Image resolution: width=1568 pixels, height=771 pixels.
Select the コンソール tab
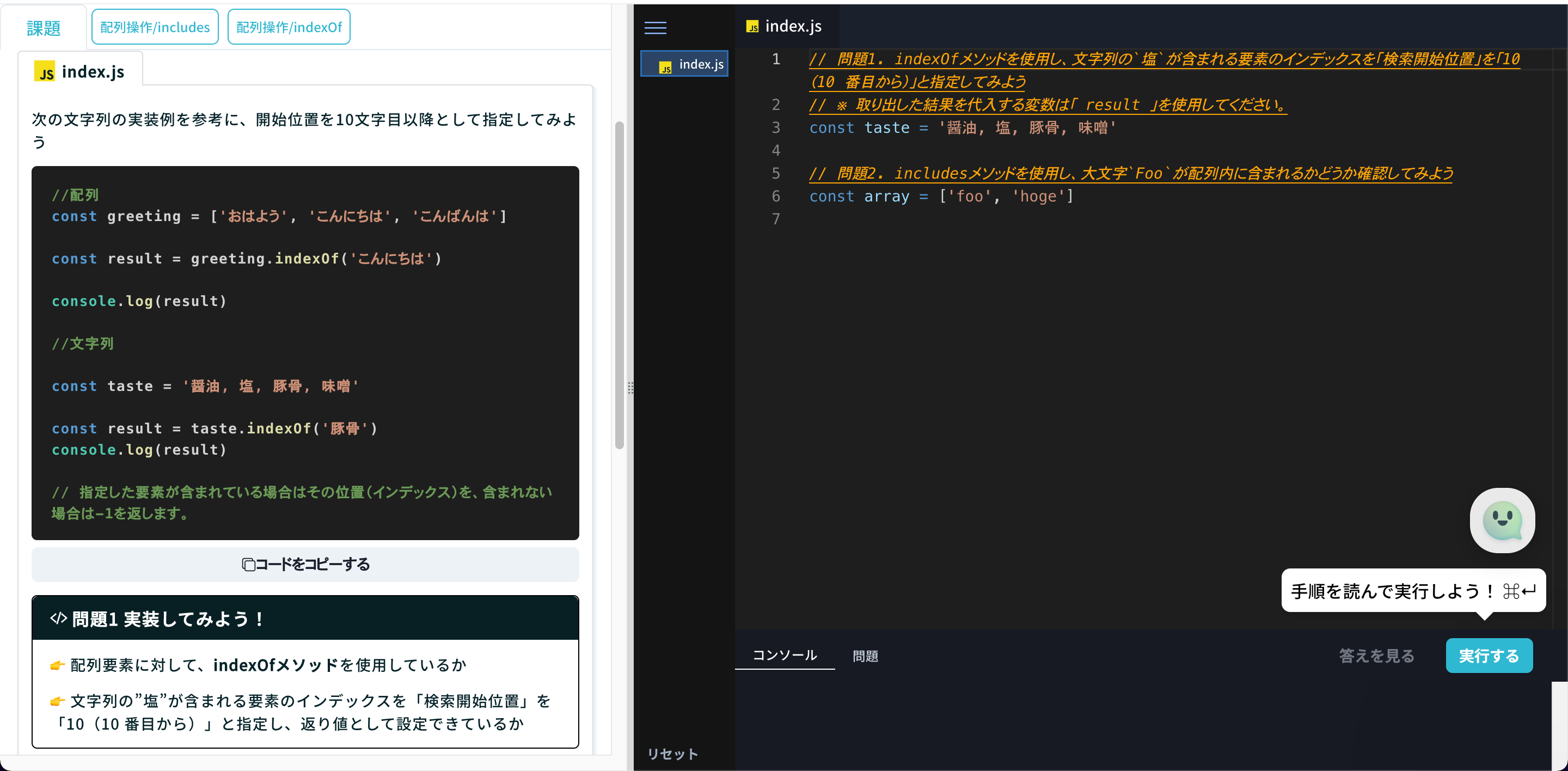coord(784,655)
